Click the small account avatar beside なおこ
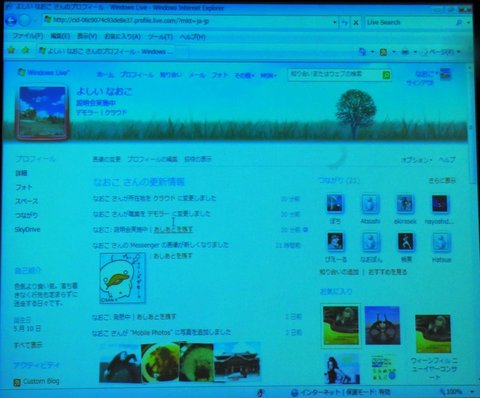The image size is (480, 398). point(445,74)
